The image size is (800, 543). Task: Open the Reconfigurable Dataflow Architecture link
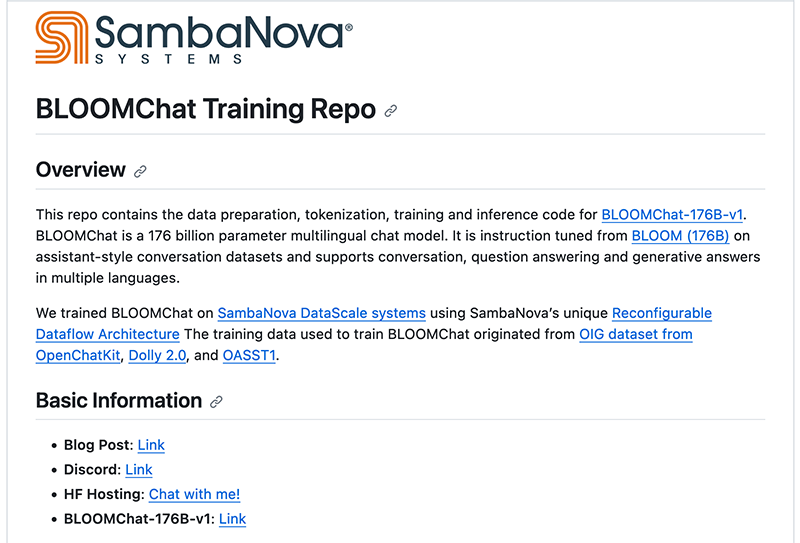click(x=661, y=312)
